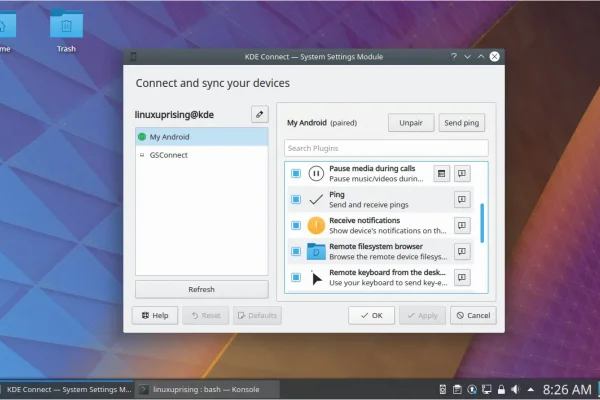Image resolution: width=600 pixels, height=400 pixels.
Task: Switch to the Konsole bash taskbar entry
Action: (x=206, y=390)
